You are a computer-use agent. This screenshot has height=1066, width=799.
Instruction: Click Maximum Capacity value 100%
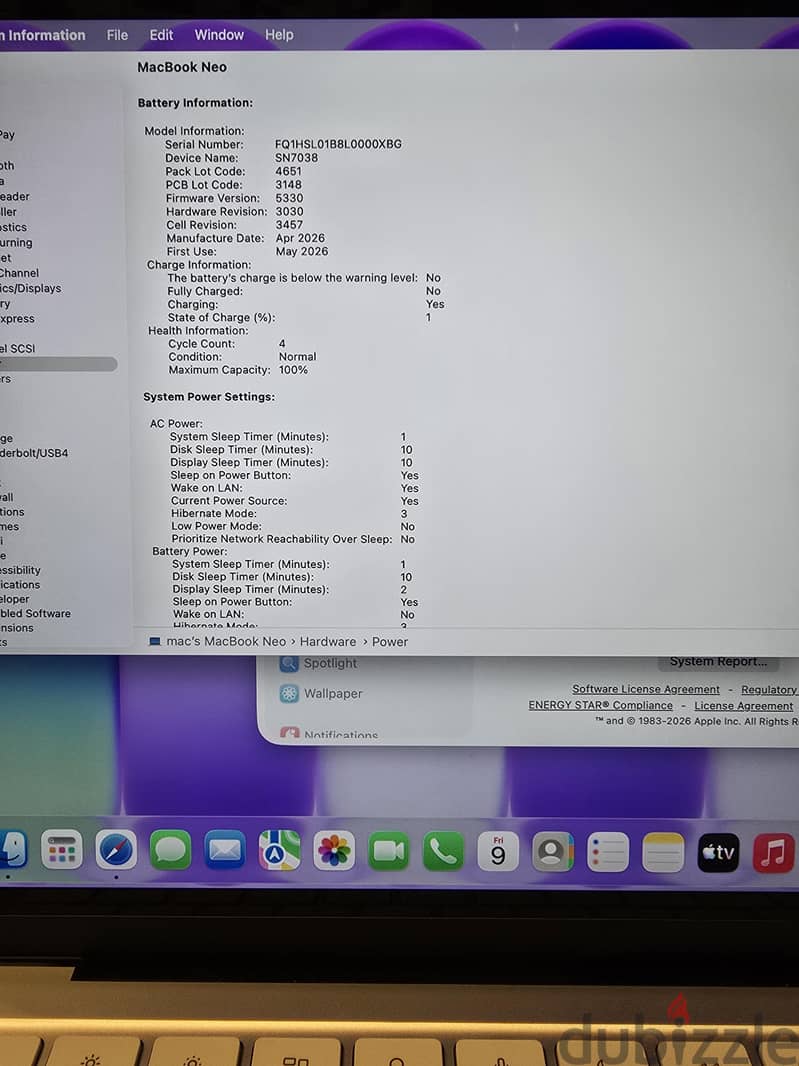(293, 370)
